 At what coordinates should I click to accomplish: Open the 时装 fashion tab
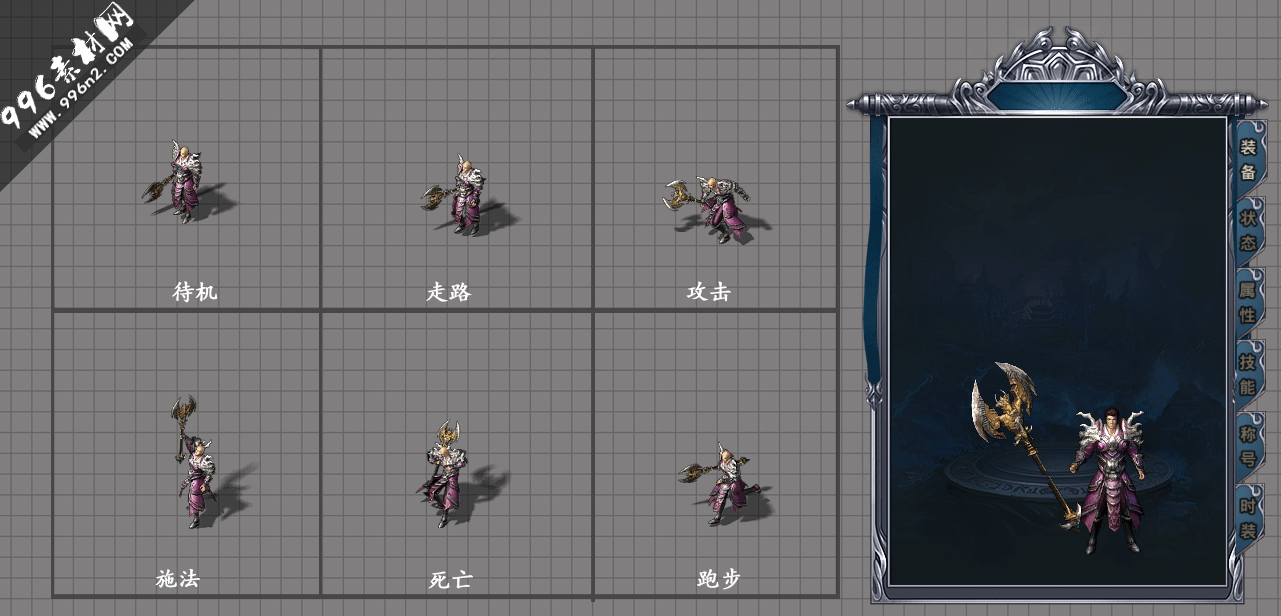click(1248, 518)
